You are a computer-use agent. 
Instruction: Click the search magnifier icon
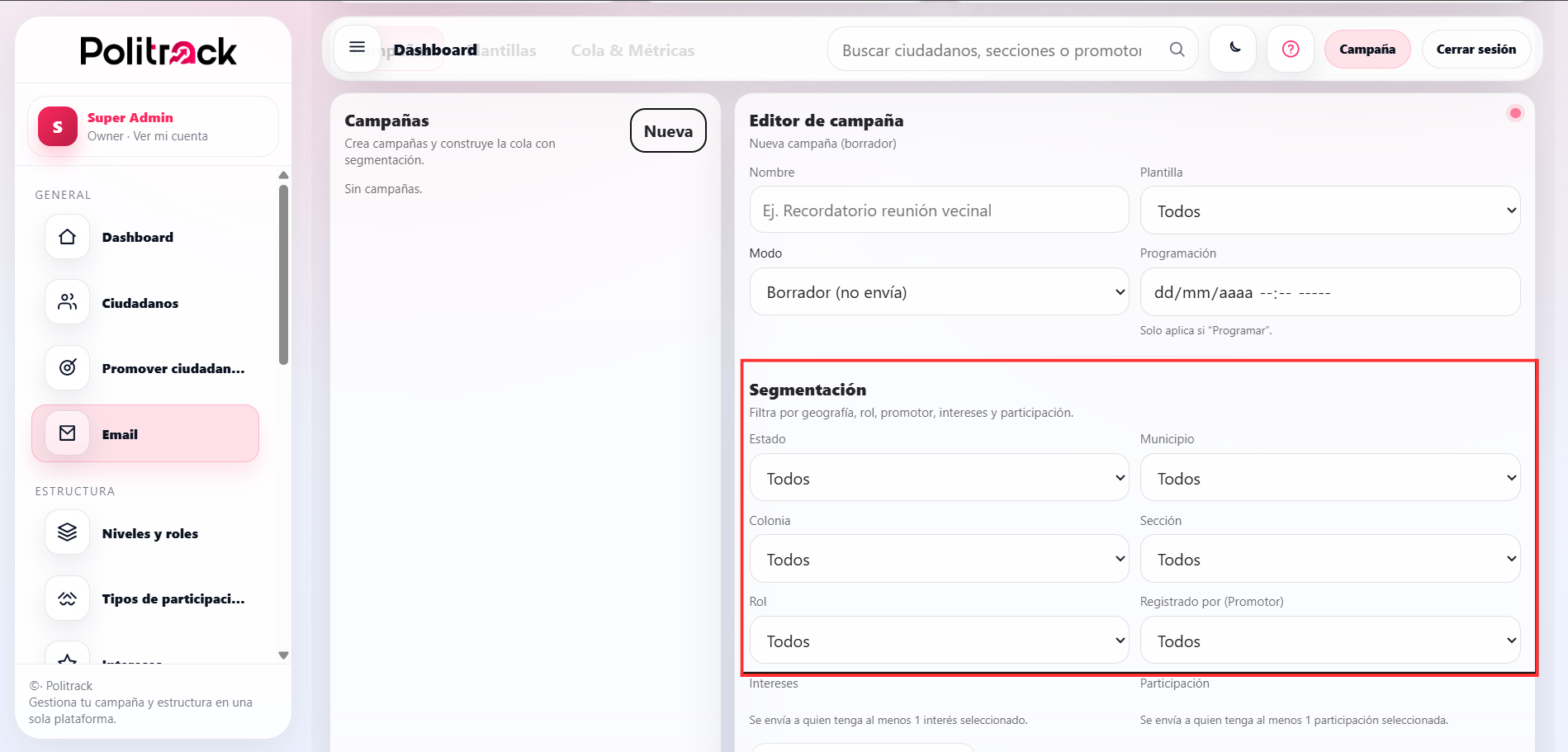[x=1176, y=50]
